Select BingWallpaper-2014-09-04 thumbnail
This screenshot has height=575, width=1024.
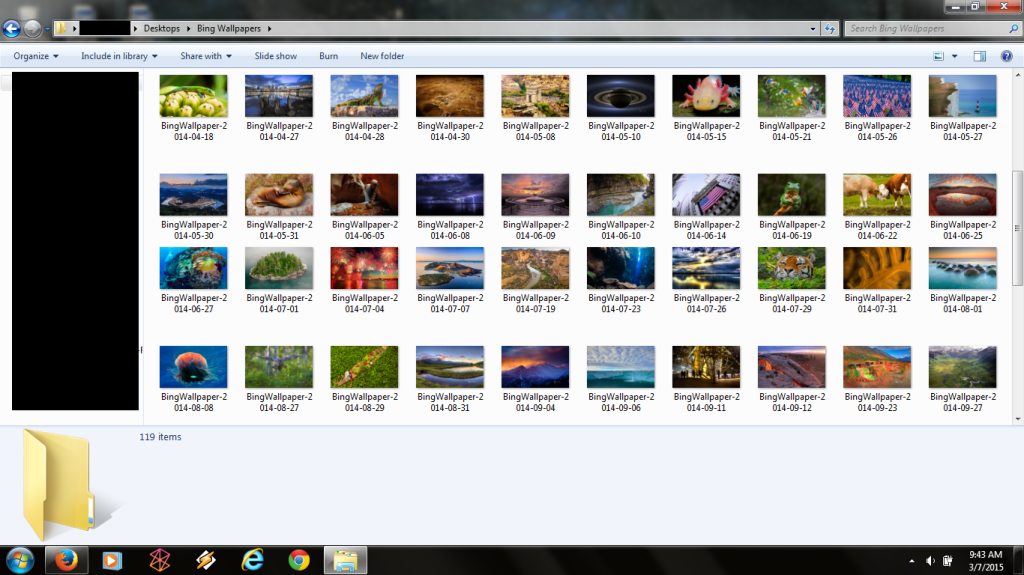point(536,367)
